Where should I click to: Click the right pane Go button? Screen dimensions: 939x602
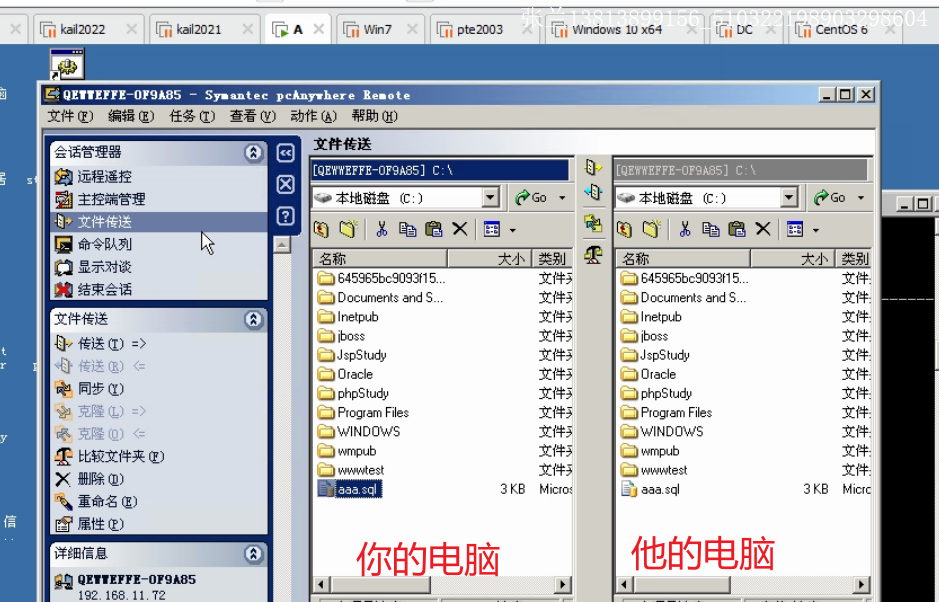tap(830, 198)
